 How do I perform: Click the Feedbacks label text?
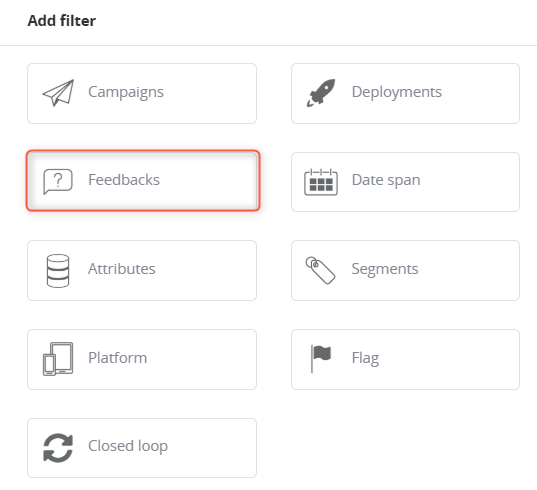click(x=124, y=180)
